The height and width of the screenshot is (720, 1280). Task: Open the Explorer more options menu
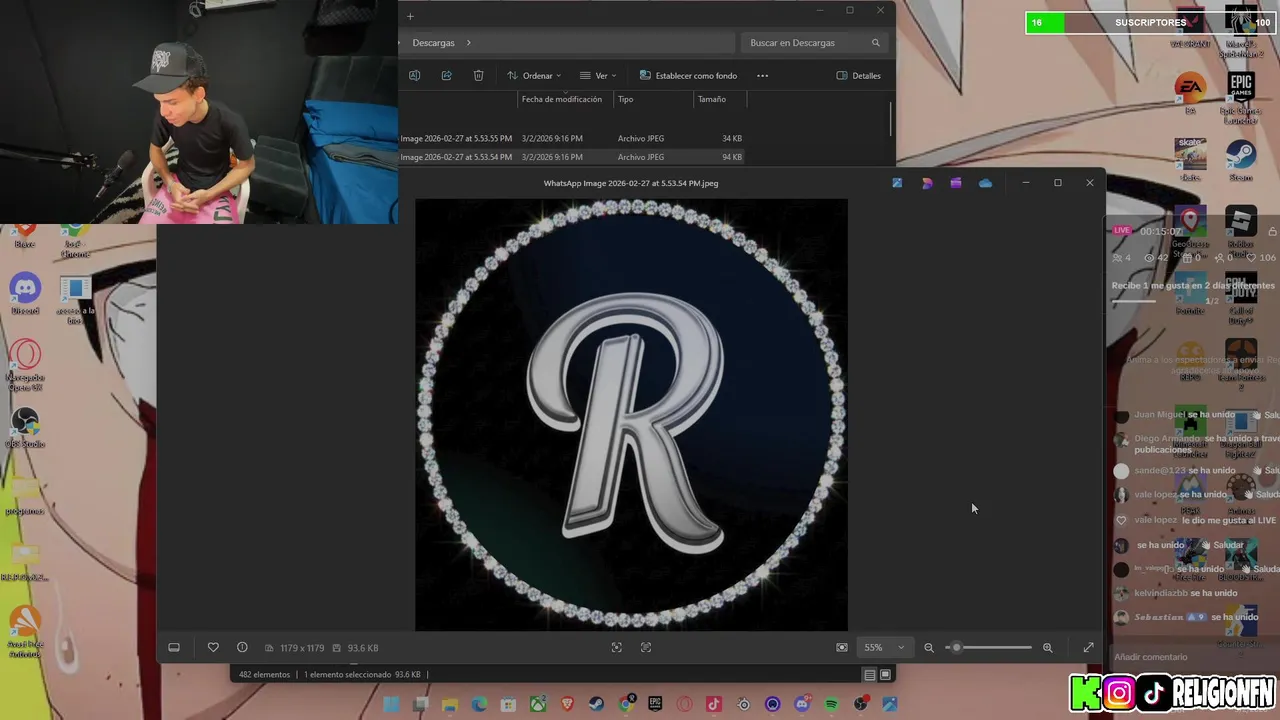point(763,76)
